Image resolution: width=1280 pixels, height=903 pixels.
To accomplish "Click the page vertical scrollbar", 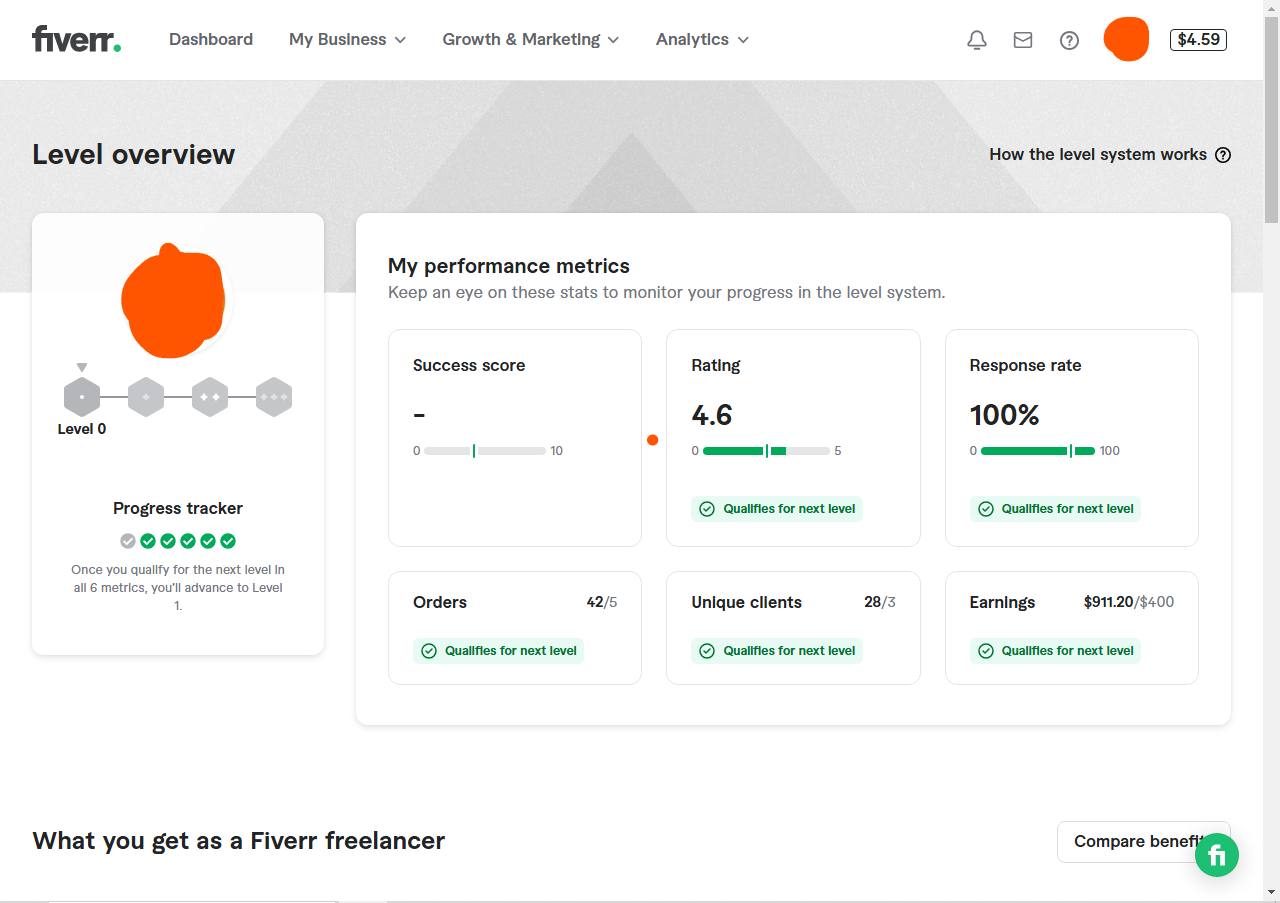I will (x=1271, y=451).
